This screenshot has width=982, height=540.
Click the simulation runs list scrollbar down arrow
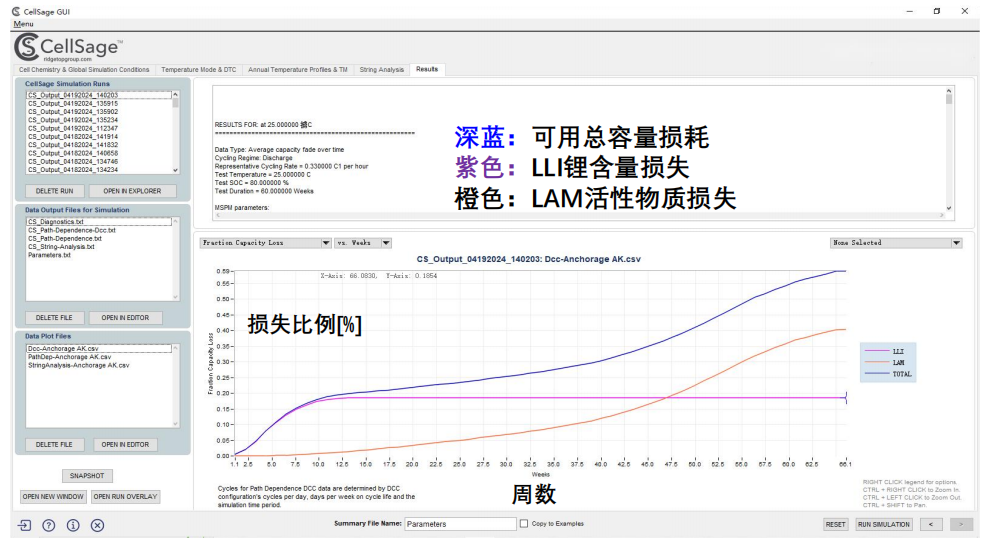pyautogui.click(x=175, y=170)
